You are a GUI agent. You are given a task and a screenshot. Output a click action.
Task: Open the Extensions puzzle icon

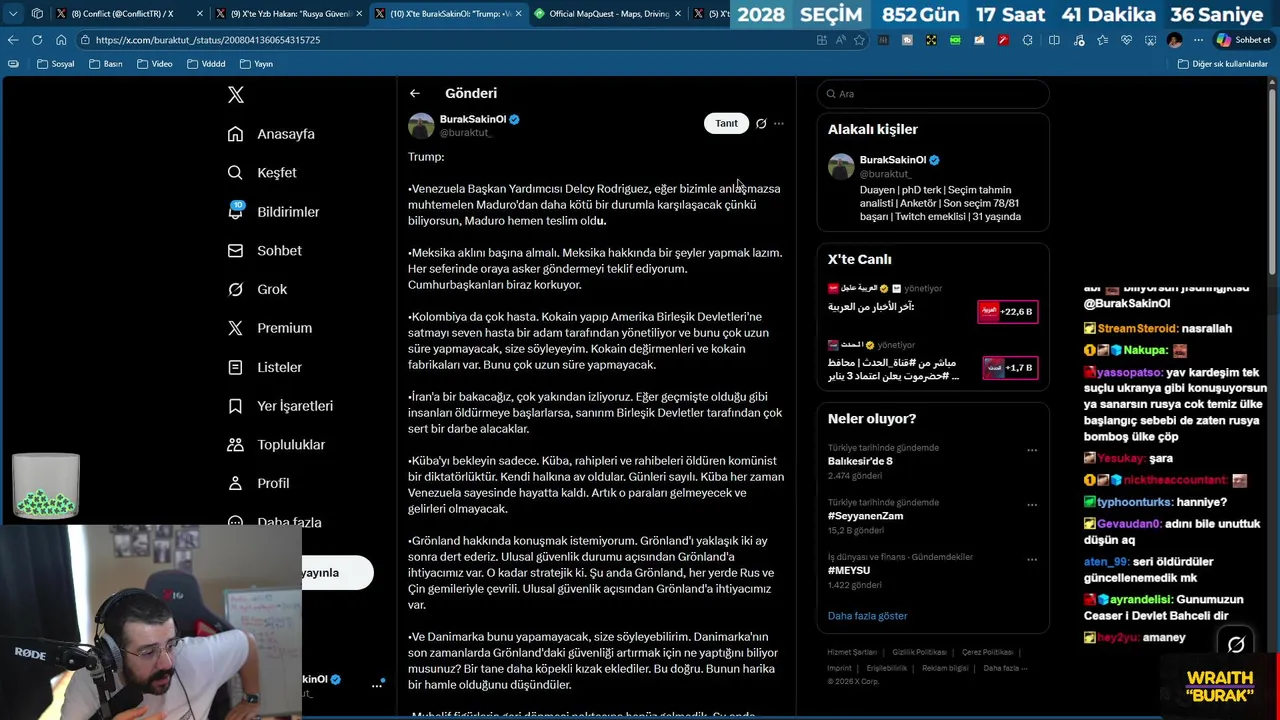[1027, 40]
